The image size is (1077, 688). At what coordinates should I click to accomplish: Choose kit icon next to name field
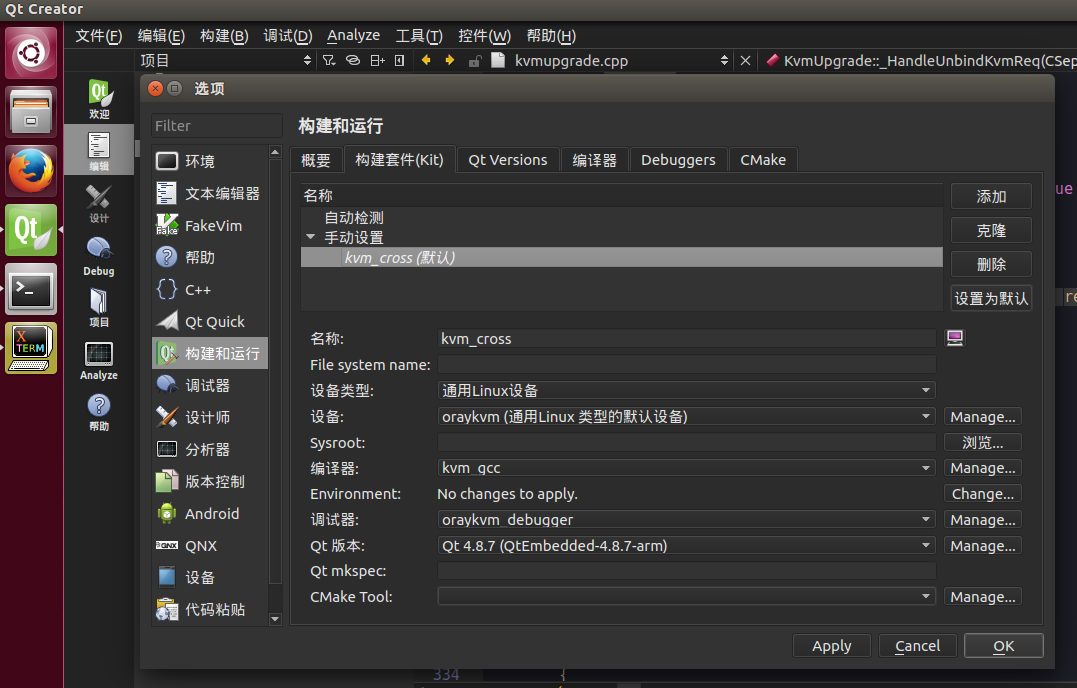955,338
